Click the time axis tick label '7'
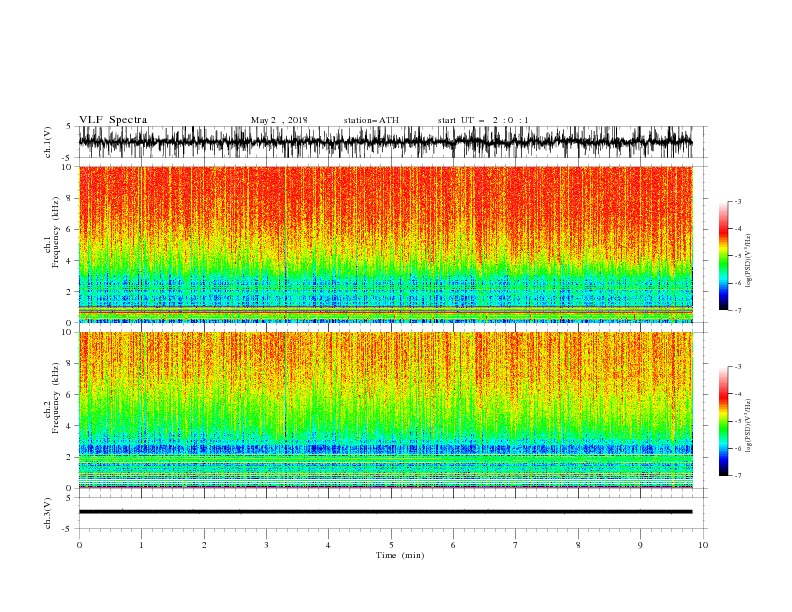 pos(516,545)
